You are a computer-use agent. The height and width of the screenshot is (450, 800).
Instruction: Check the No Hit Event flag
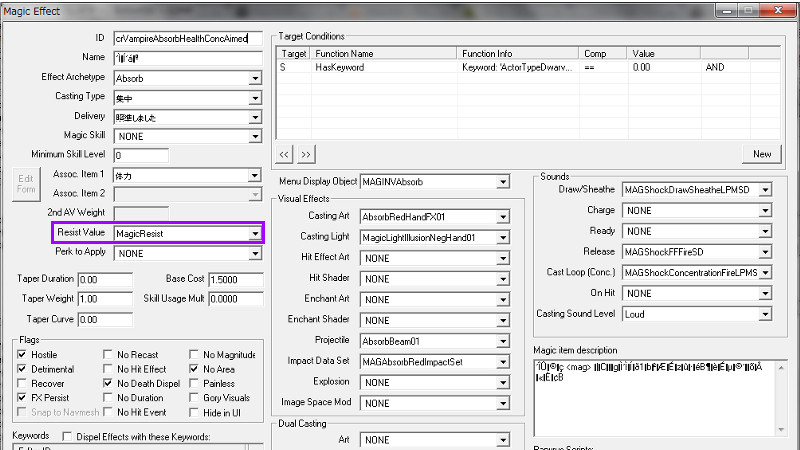click(108, 412)
